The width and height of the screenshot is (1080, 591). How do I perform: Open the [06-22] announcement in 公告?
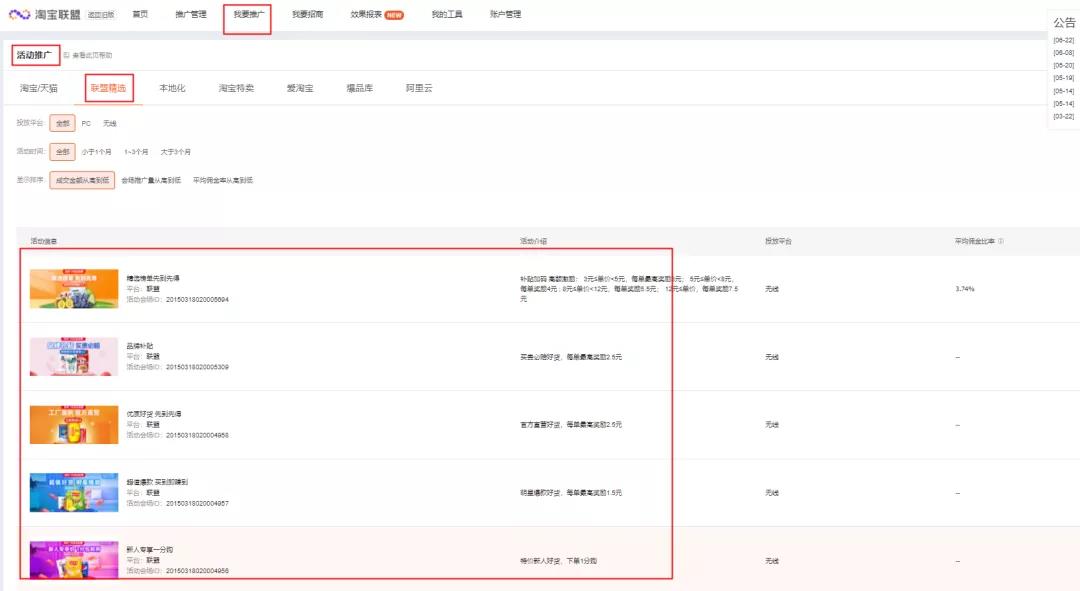(1063, 40)
